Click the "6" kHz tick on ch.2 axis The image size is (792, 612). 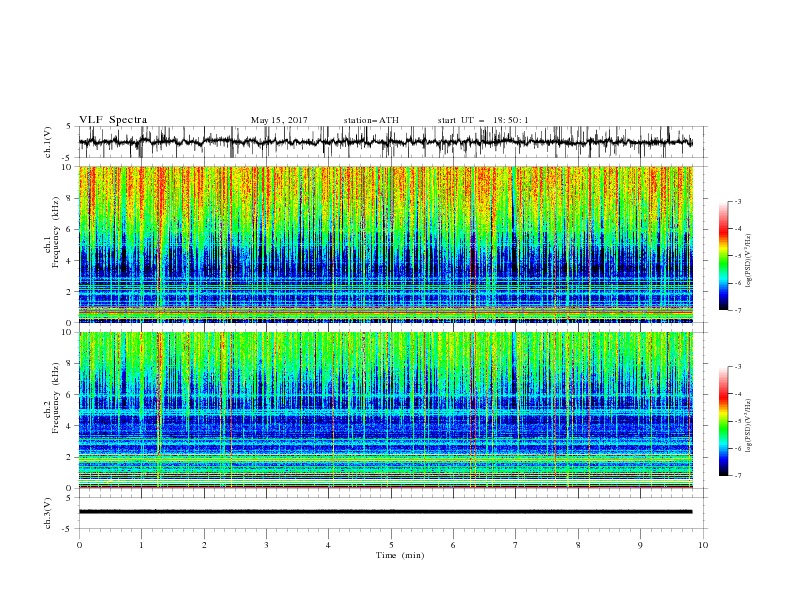click(x=70, y=395)
